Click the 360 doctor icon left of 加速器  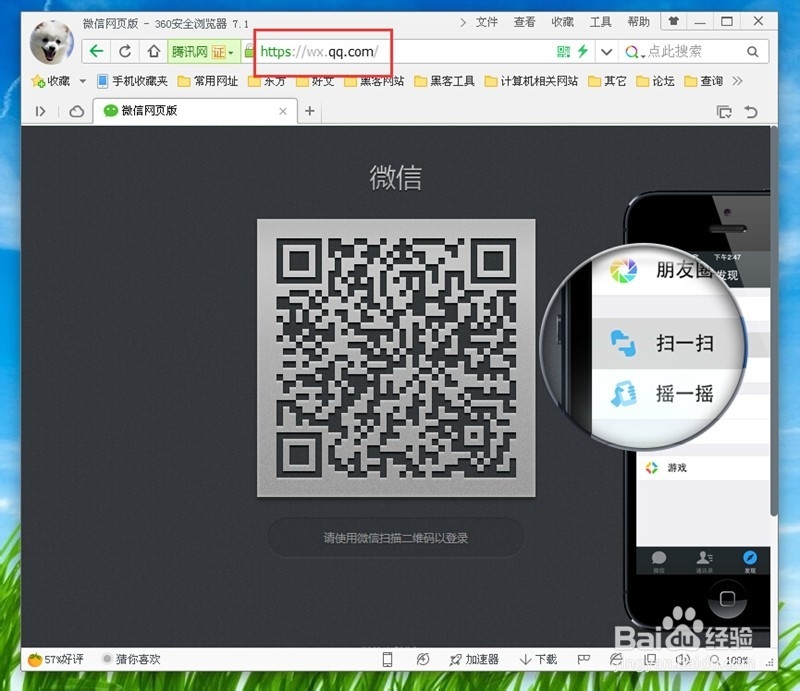tap(423, 660)
